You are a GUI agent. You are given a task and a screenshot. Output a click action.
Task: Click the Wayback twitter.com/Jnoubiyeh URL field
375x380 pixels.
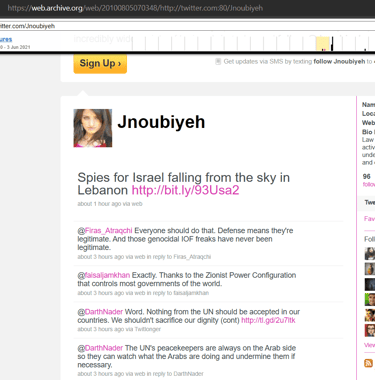[187, 26]
